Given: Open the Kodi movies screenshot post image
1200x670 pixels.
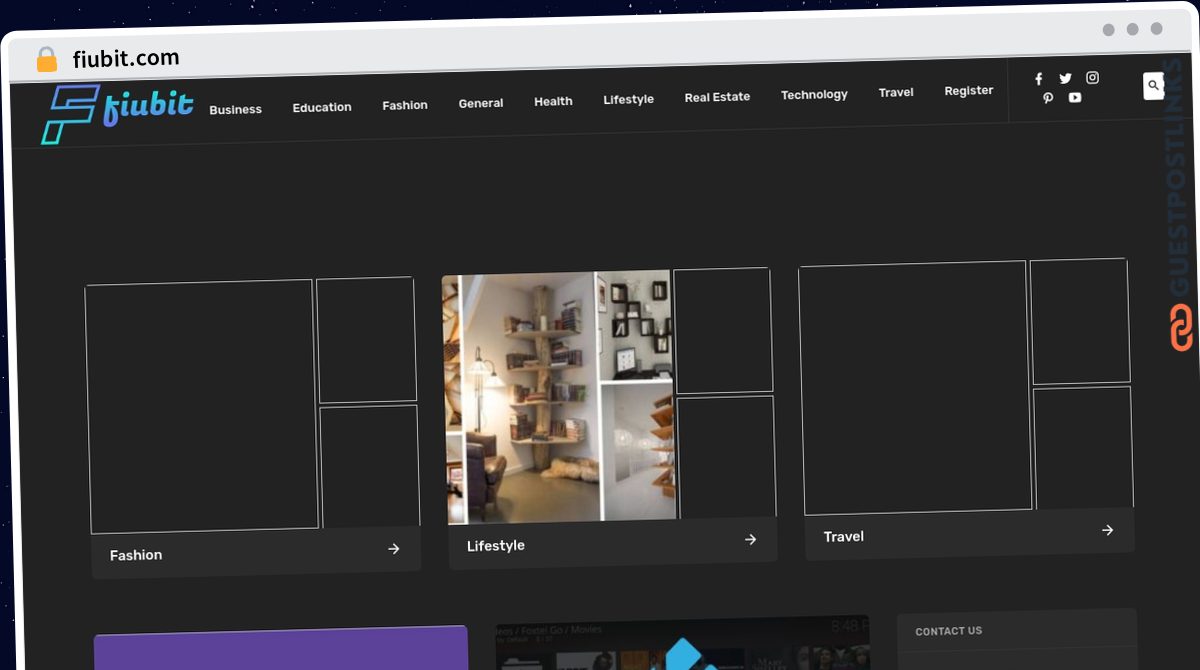Looking at the screenshot, I should [684, 642].
